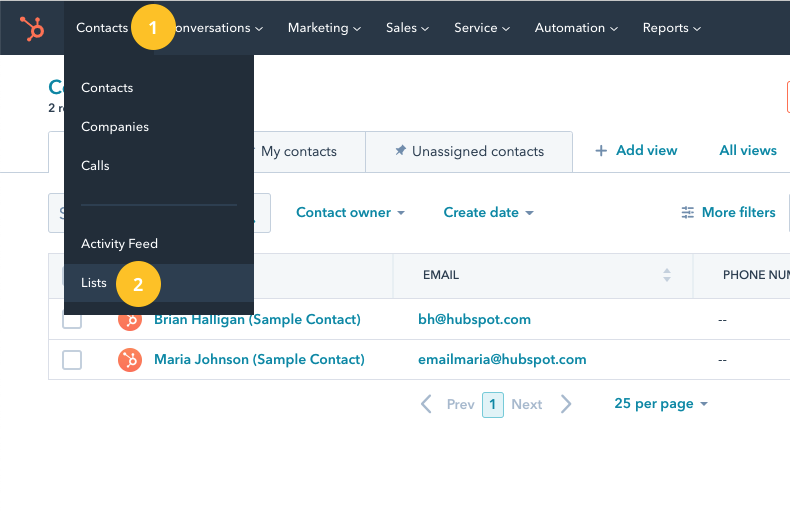Expand the Create date filter
Viewport: 790px width, 512px height.
pos(488,213)
